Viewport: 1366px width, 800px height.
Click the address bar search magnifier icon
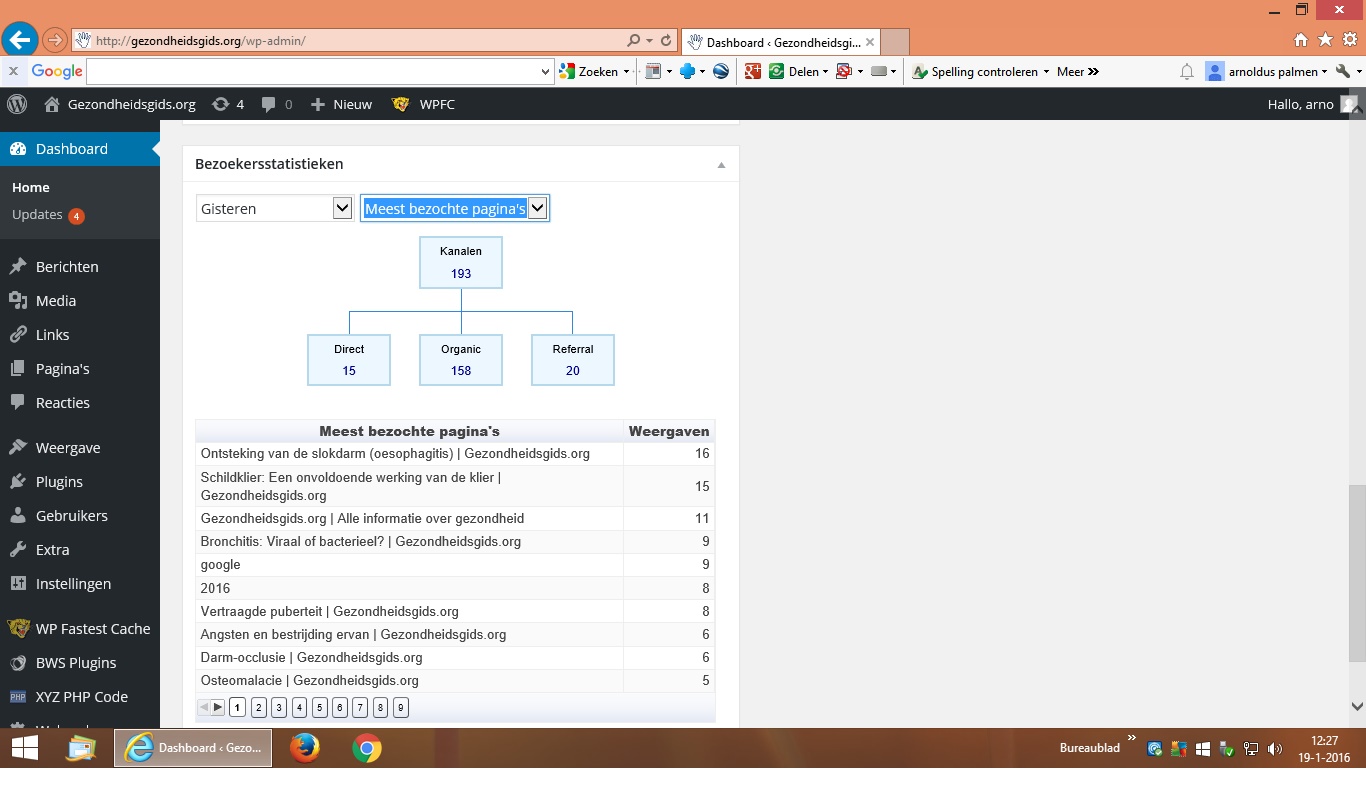(x=633, y=41)
